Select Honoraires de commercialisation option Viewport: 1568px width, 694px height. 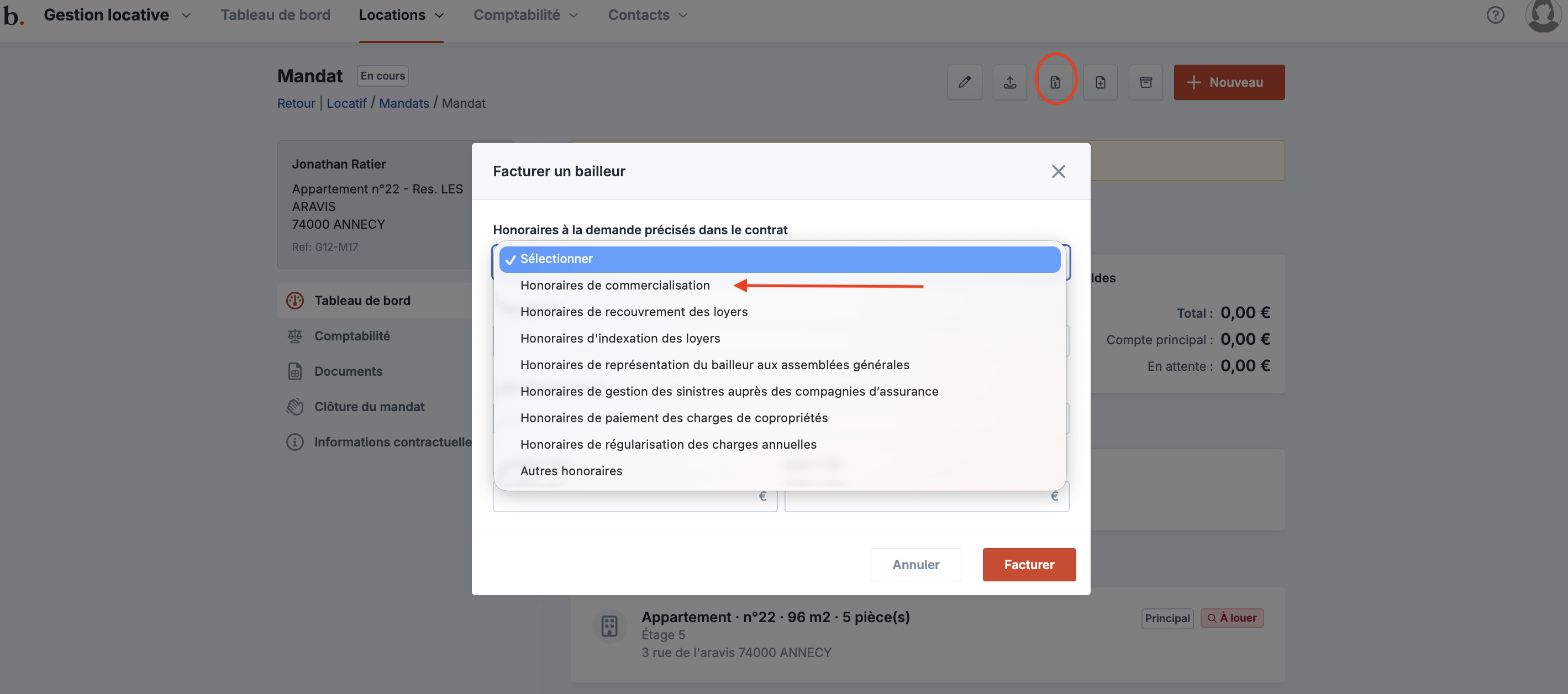pos(615,285)
